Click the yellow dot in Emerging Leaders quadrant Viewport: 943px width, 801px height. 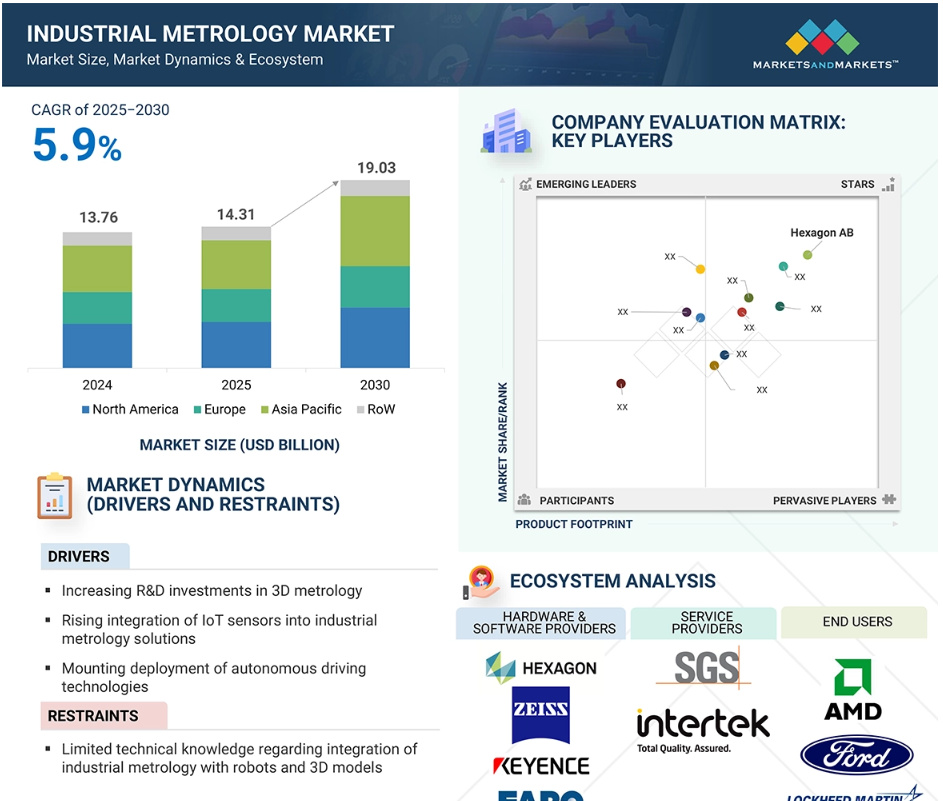[700, 269]
